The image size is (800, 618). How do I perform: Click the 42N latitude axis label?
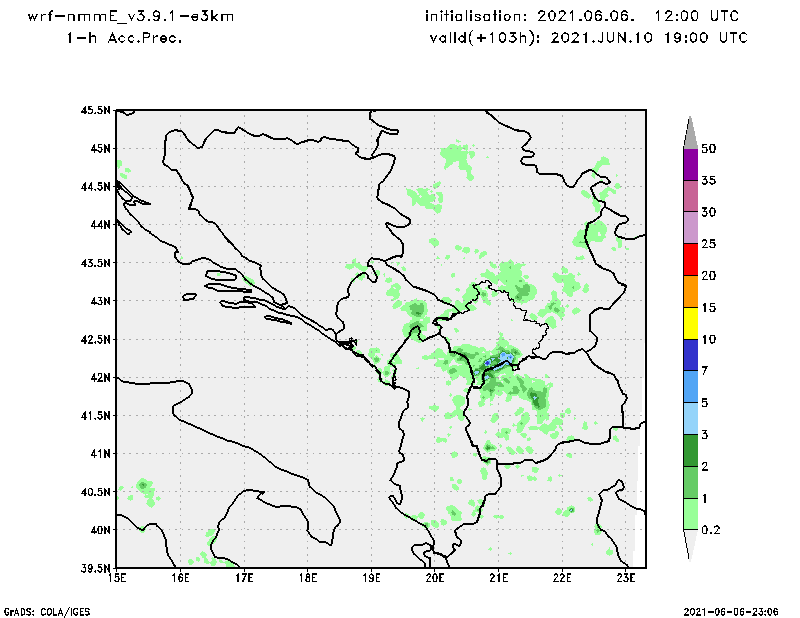pos(101,377)
